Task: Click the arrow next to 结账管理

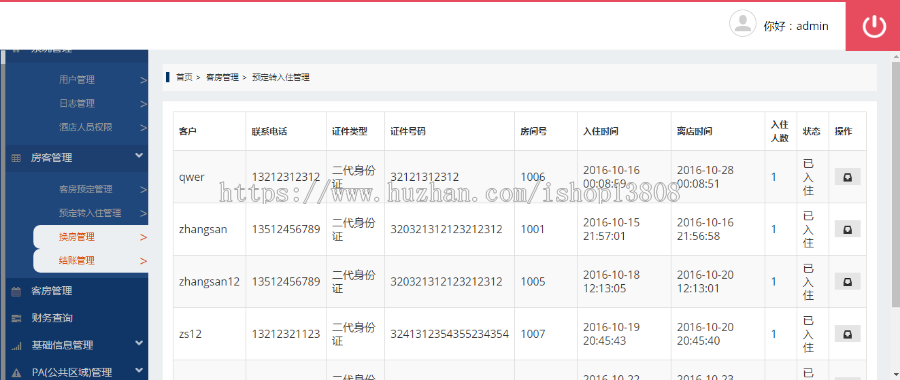Action: [143, 261]
